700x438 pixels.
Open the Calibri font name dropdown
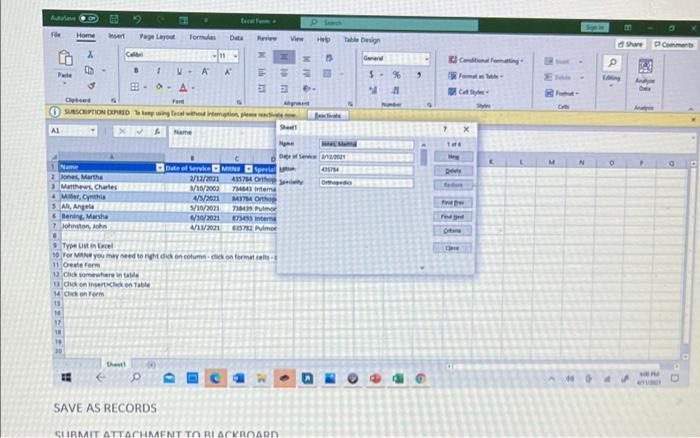pos(214,55)
